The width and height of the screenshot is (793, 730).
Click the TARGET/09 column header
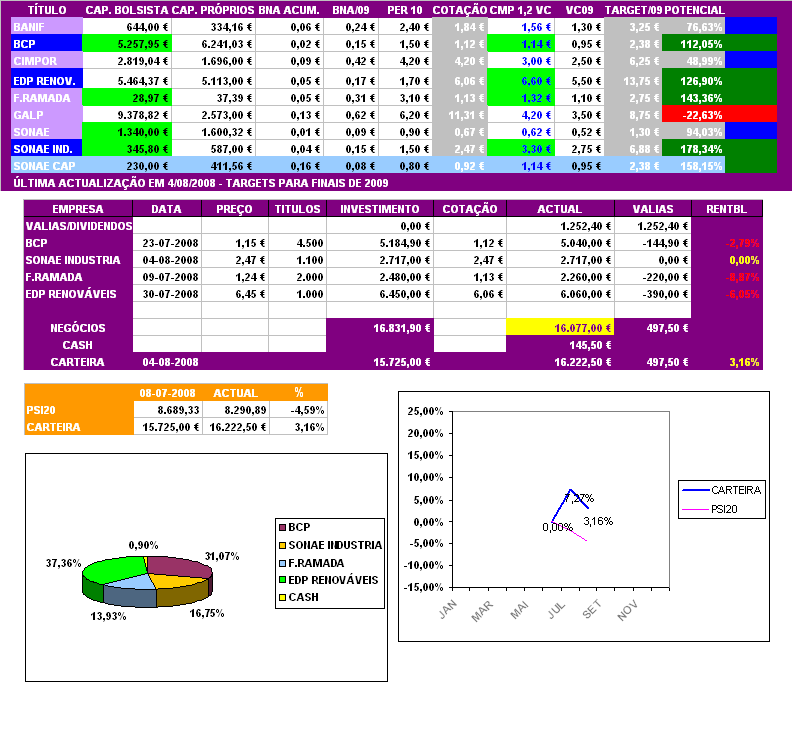[x=634, y=10]
